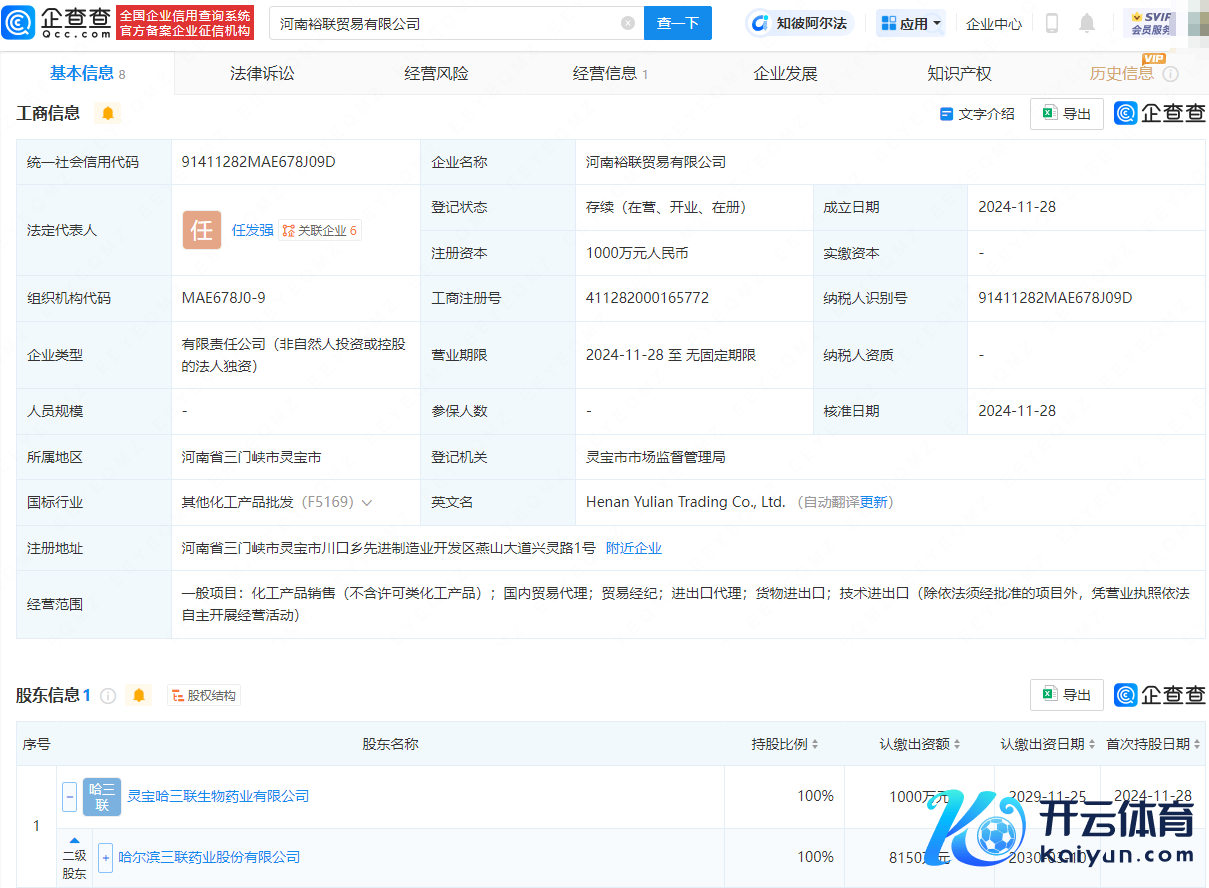Click the mobile phone icon in header

(1051, 23)
